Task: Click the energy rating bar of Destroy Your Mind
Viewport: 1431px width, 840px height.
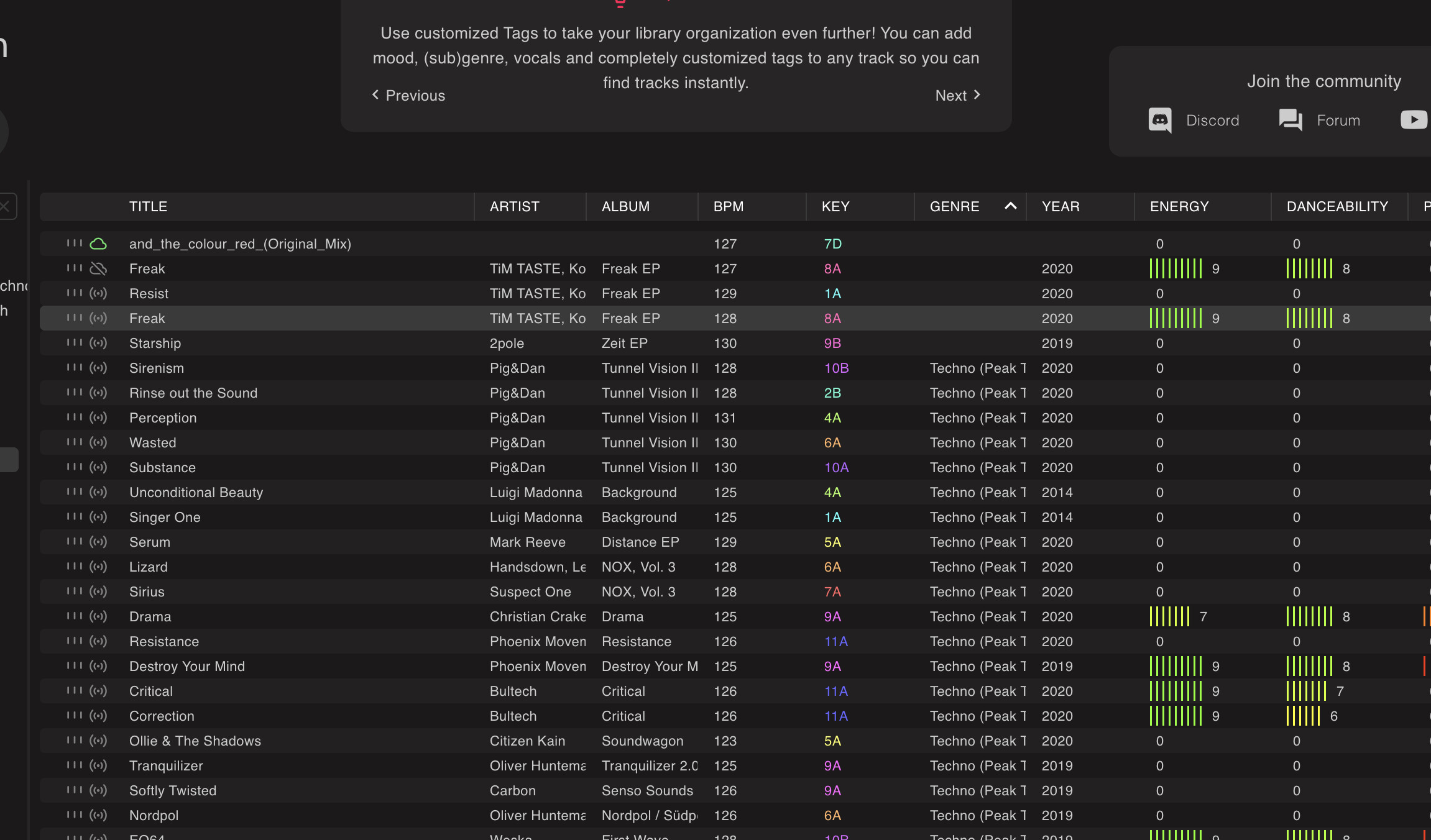Action: (1176, 666)
